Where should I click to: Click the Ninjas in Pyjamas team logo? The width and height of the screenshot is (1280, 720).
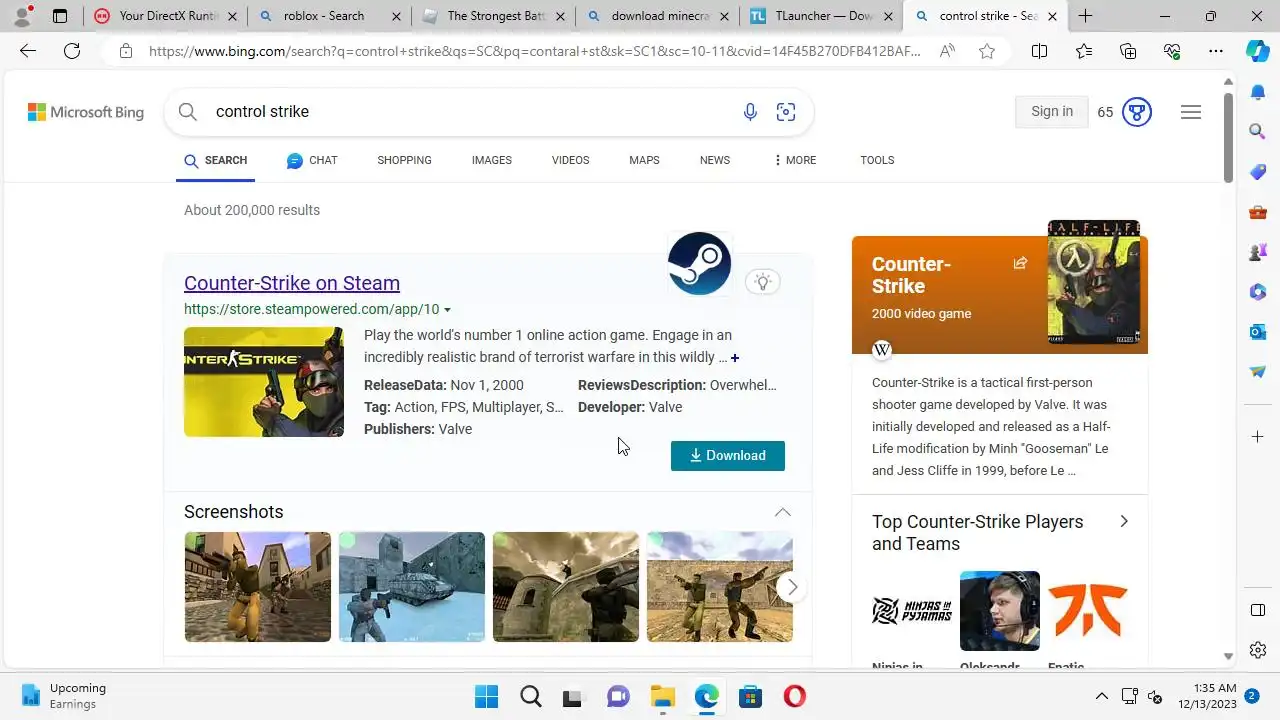[912, 611]
